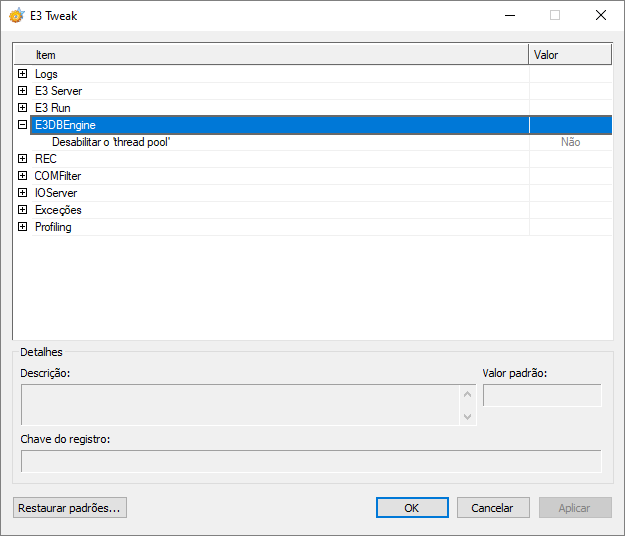Screen dimensions: 625x536
Task: Expand the COMFilter node
Action: coord(22,176)
